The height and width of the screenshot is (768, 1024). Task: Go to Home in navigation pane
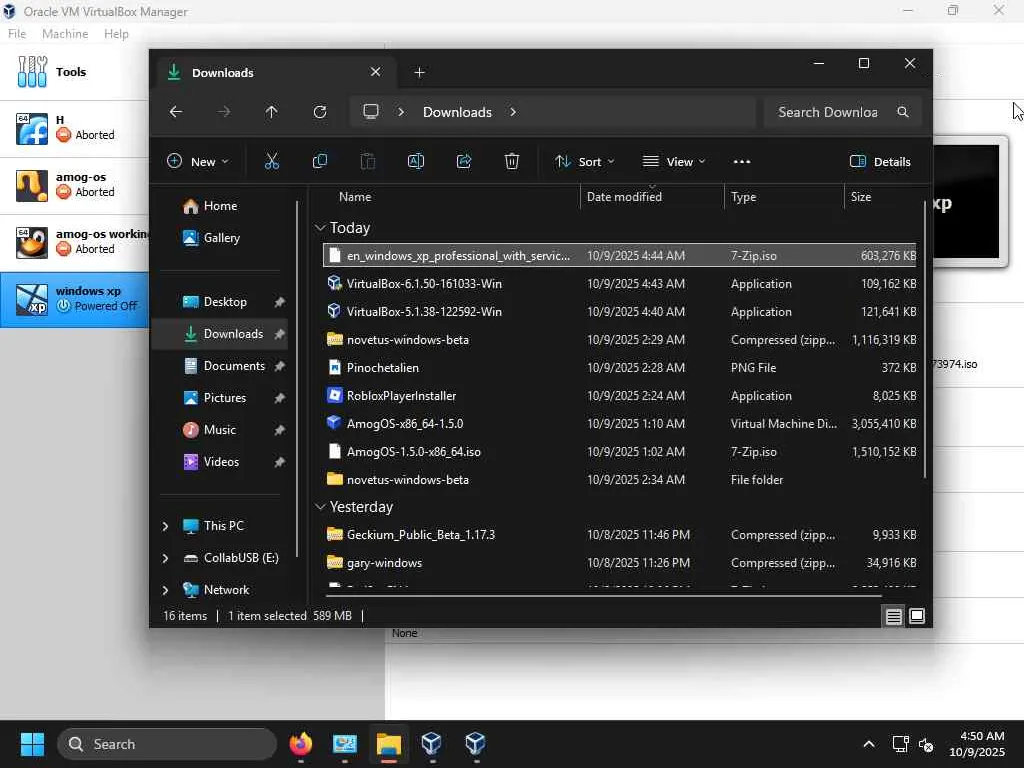point(220,206)
